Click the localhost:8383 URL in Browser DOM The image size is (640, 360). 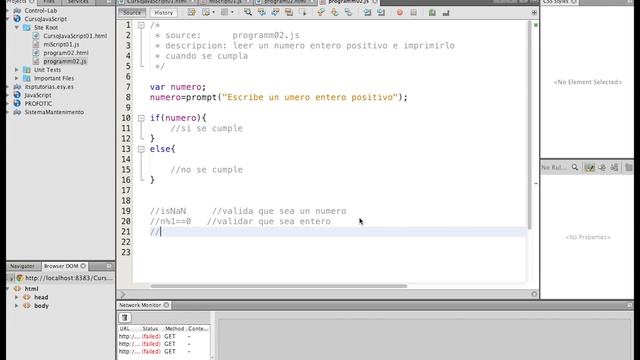(69, 278)
